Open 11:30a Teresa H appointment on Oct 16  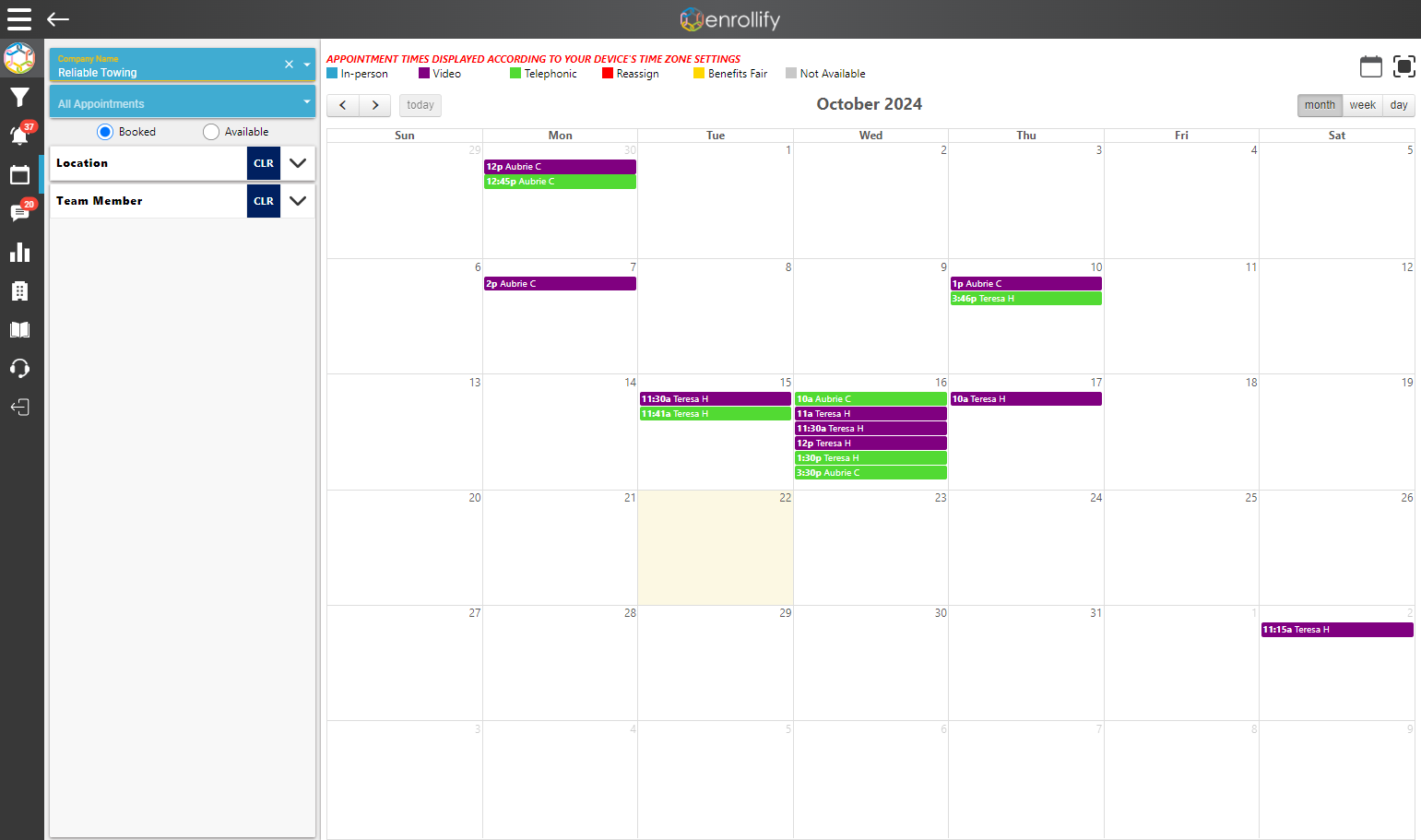870,429
